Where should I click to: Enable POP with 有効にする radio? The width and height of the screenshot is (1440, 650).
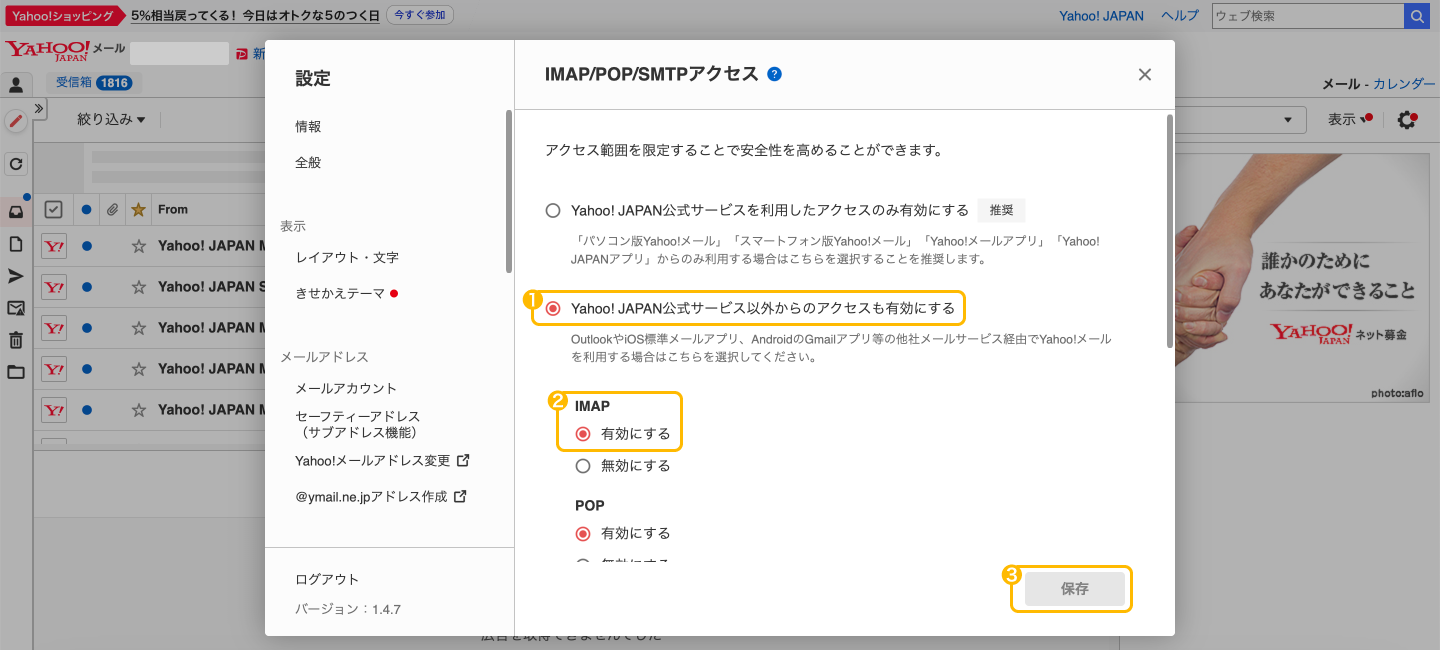click(583, 534)
